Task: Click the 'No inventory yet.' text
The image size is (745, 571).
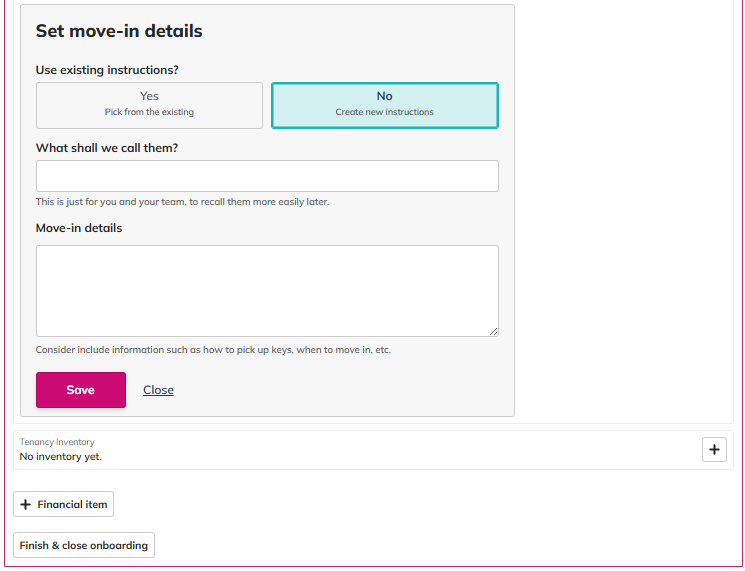Action: pos(60,457)
